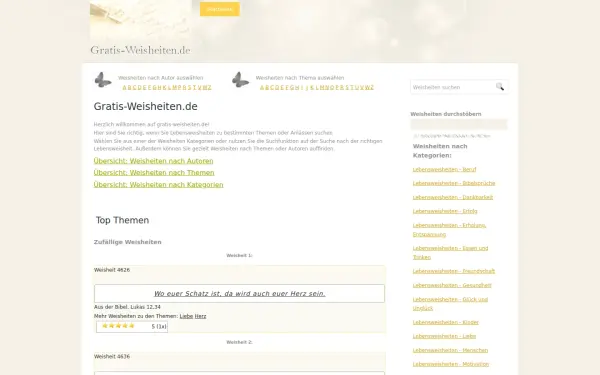Open 'Lebensweisheiten - Dankbarkeit' category
Screen dimensions: 600x375
point(453,197)
